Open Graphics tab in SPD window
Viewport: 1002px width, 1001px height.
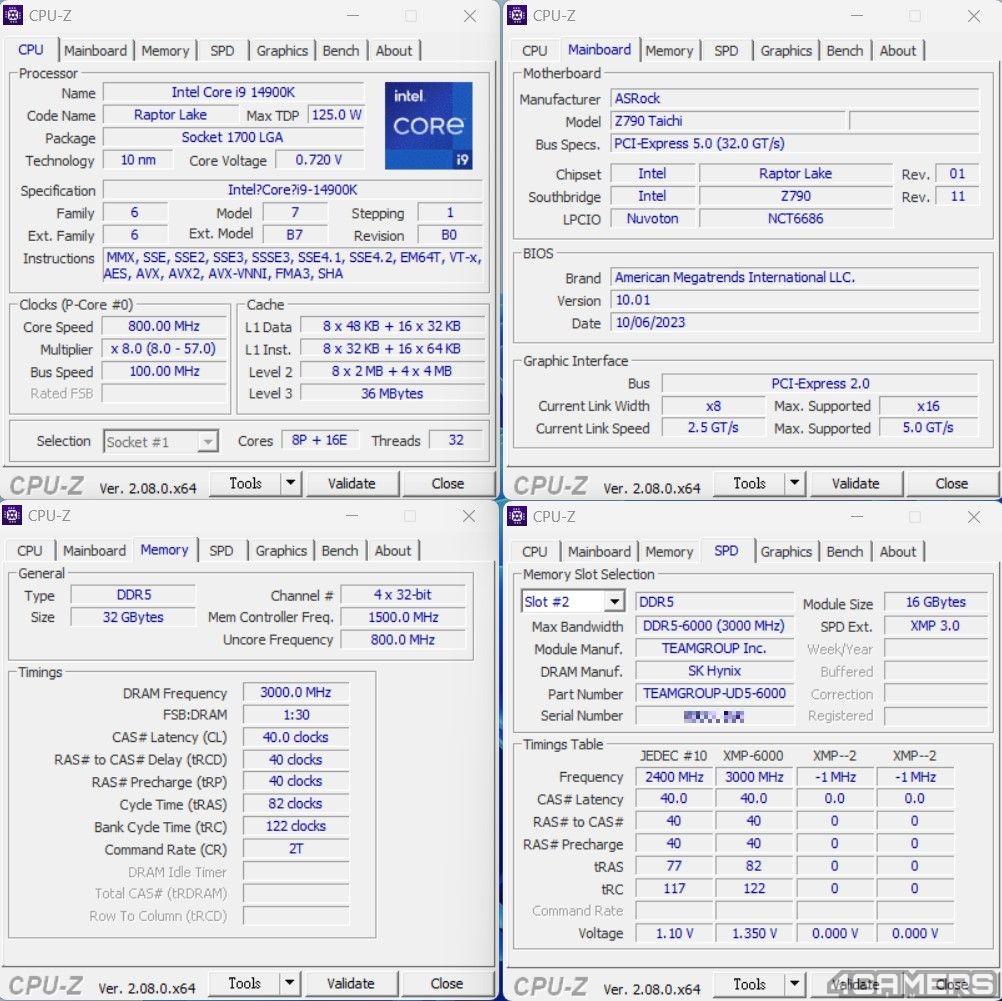786,551
